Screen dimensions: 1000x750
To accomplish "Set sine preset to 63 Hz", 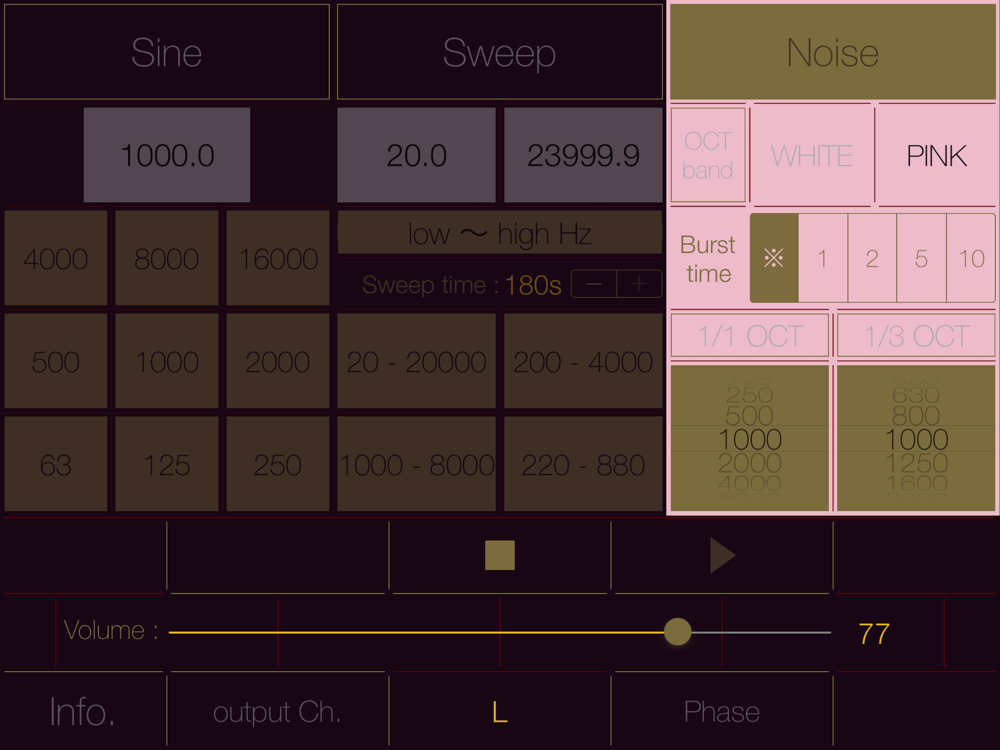I will (55, 464).
